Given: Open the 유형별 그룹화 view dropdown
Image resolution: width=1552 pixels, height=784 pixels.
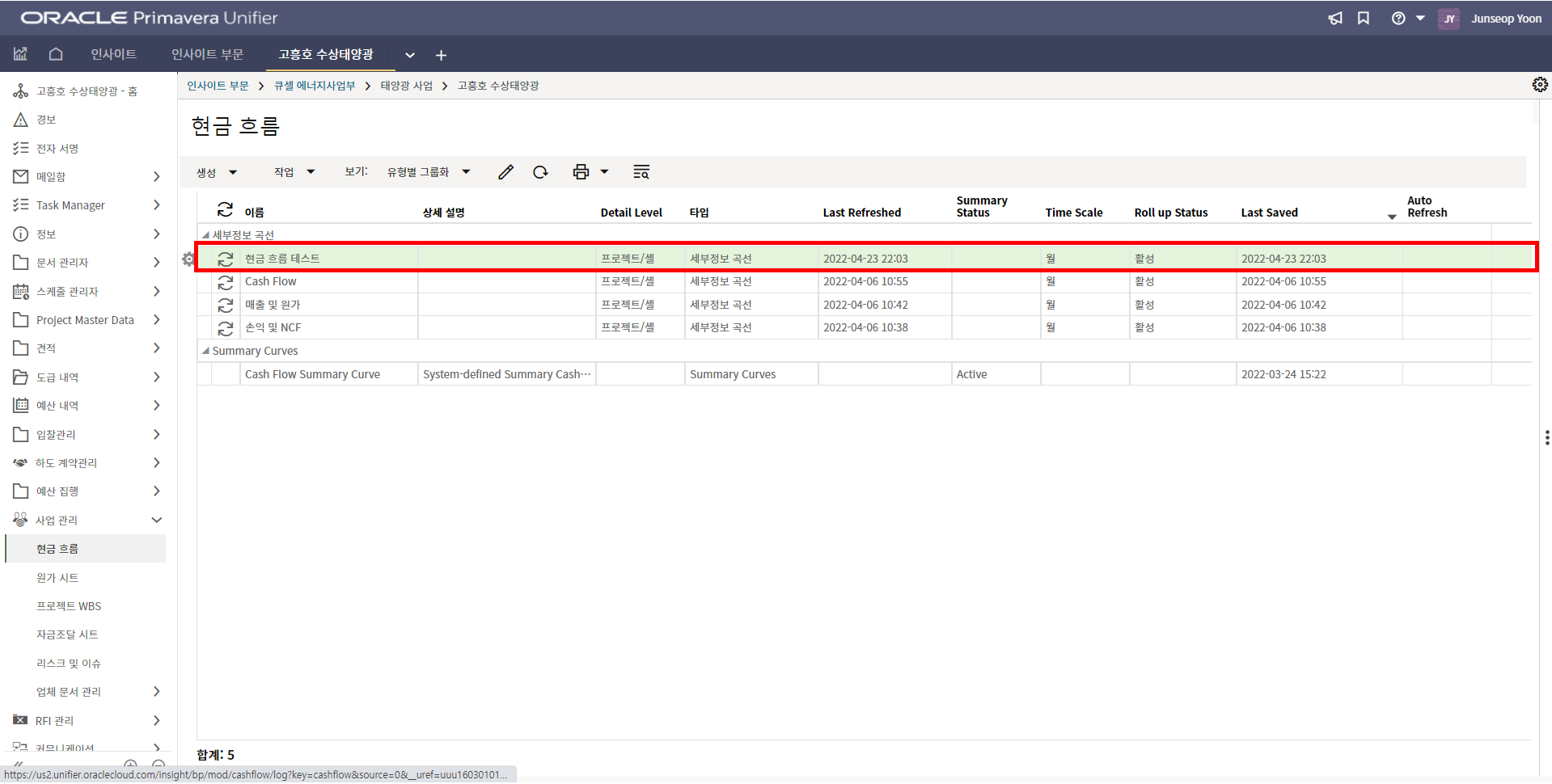Looking at the screenshot, I should point(428,172).
